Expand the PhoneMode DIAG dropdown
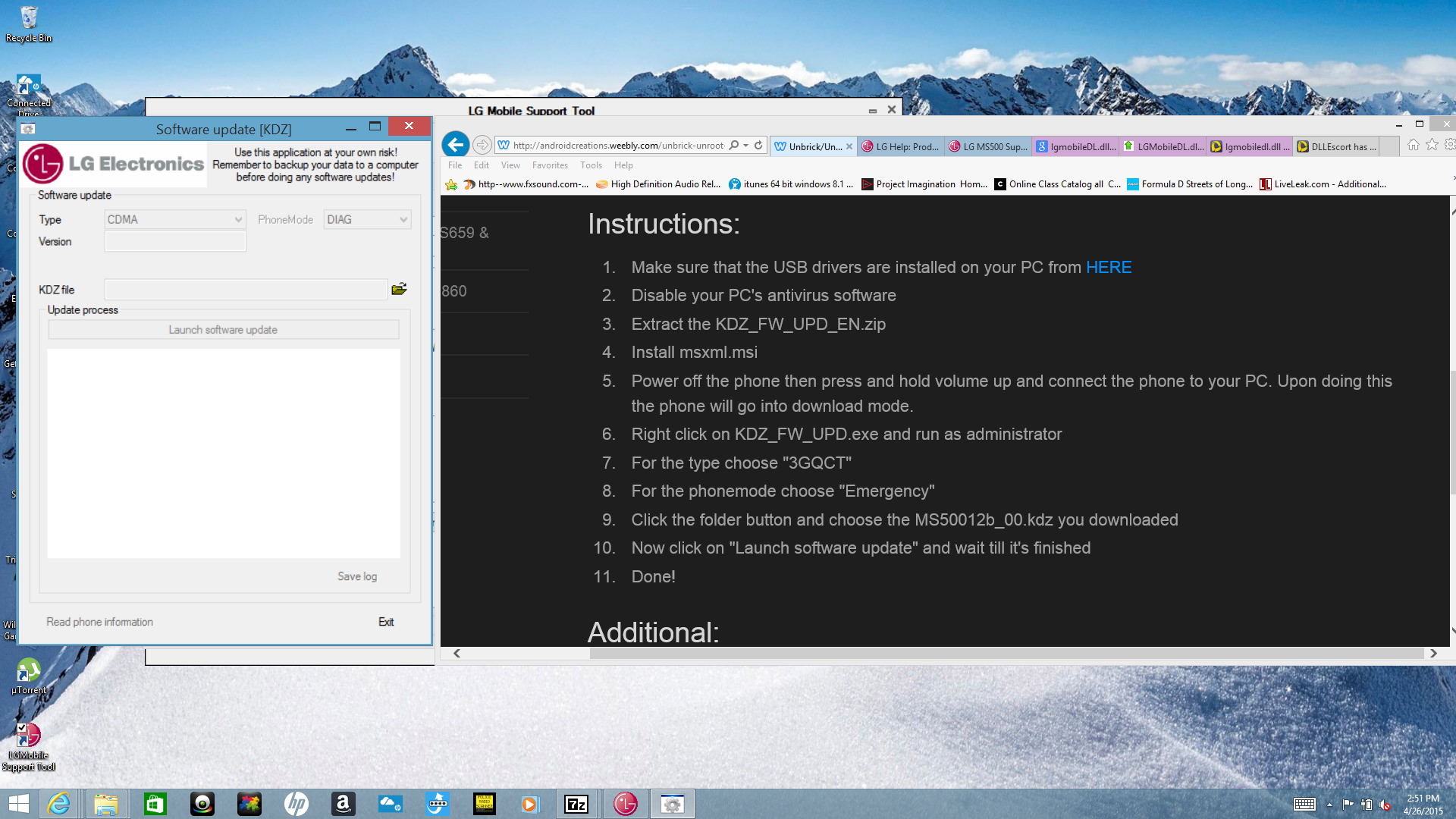The width and height of the screenshot is (1456, 819). (403, 220)
